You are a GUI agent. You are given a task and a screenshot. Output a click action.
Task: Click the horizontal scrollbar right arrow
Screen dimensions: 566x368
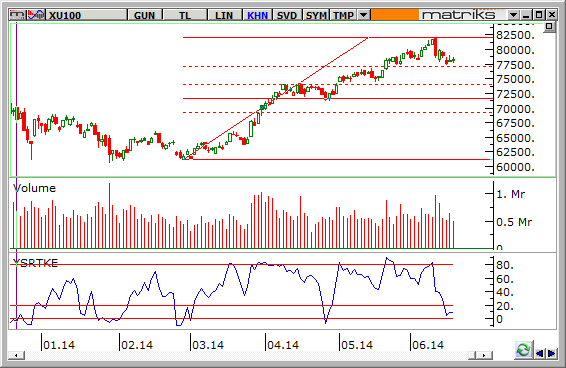[x=484, y=355]
